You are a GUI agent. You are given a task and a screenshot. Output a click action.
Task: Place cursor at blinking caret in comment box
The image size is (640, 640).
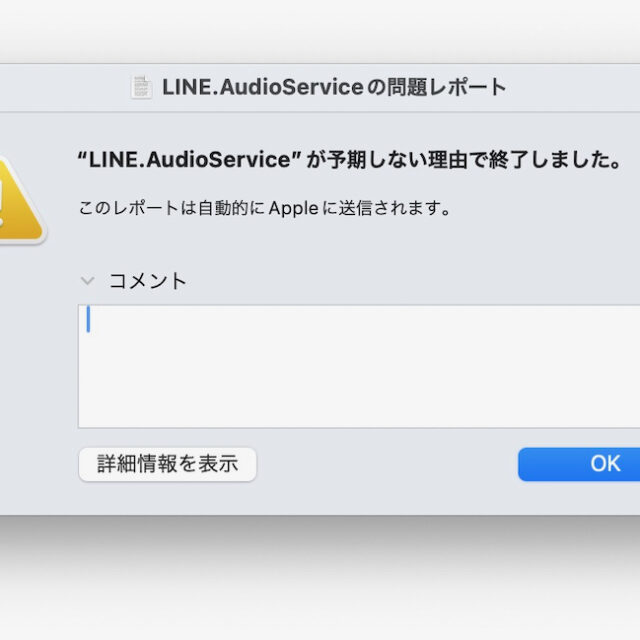click(88, 319)
